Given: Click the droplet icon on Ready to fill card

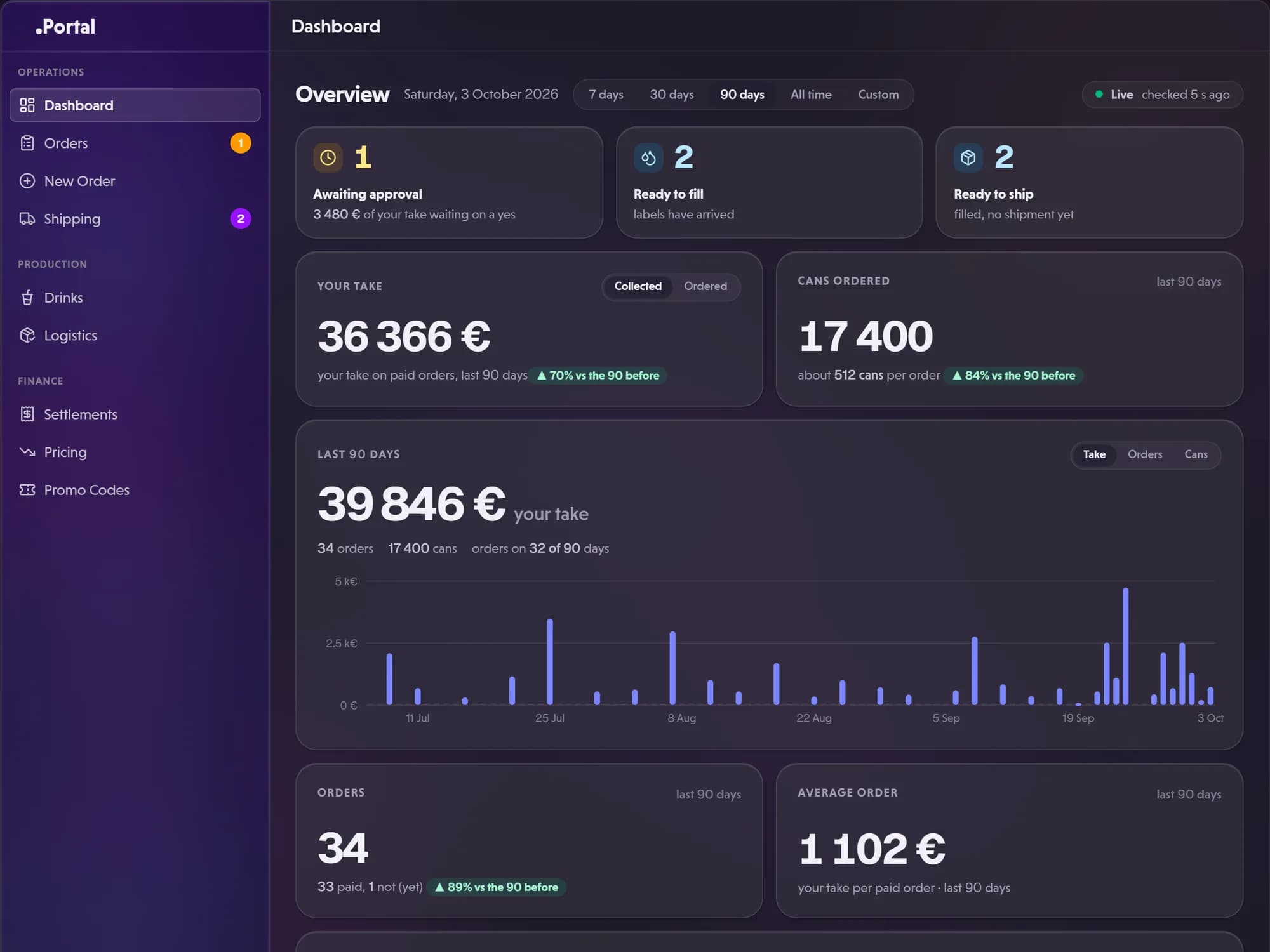Looking at the screenshot, I should pyautogui.click(x=648, y=157).
